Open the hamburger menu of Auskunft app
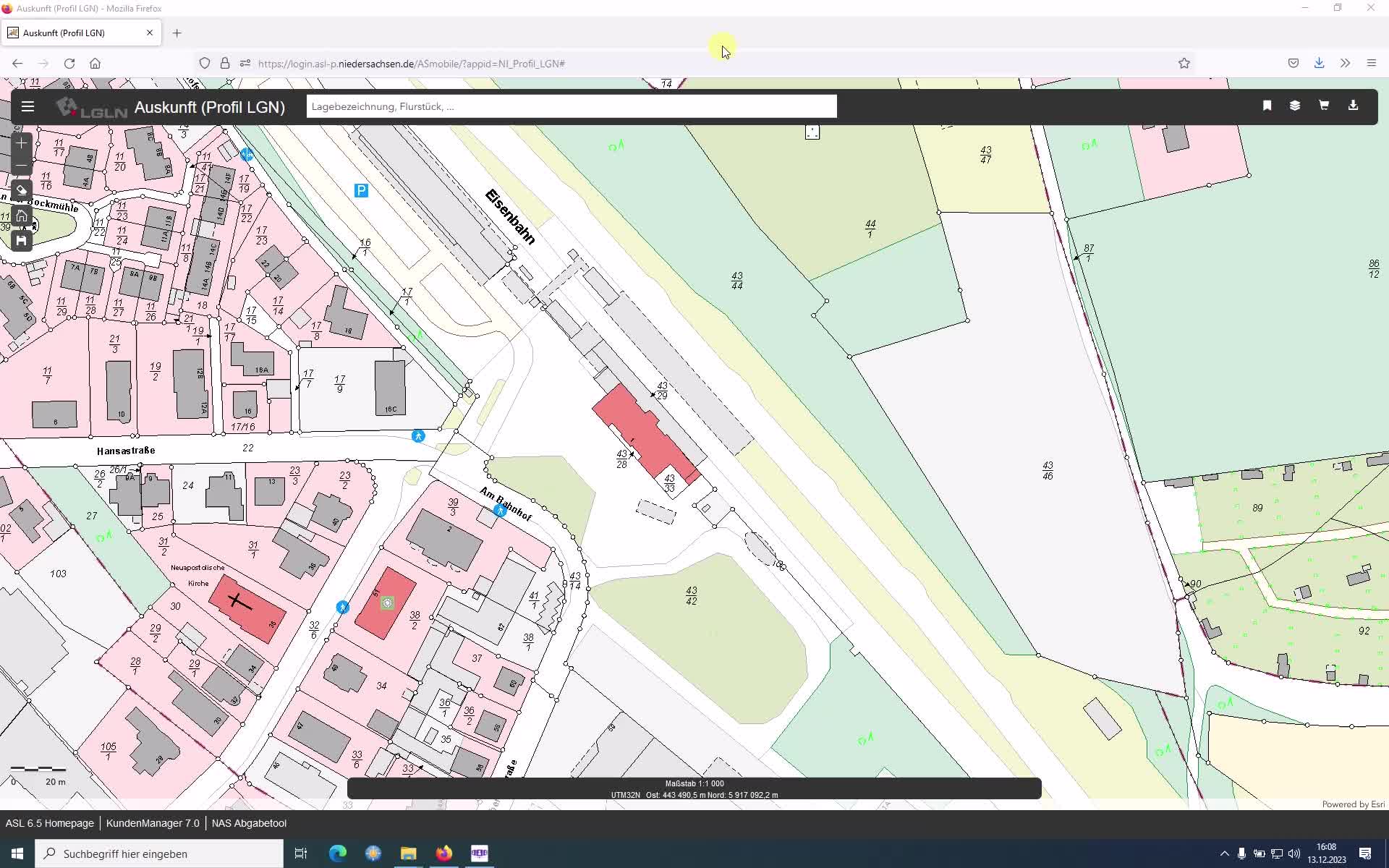The height and width of the screenshot is (868, 1389). pos(27,106)
